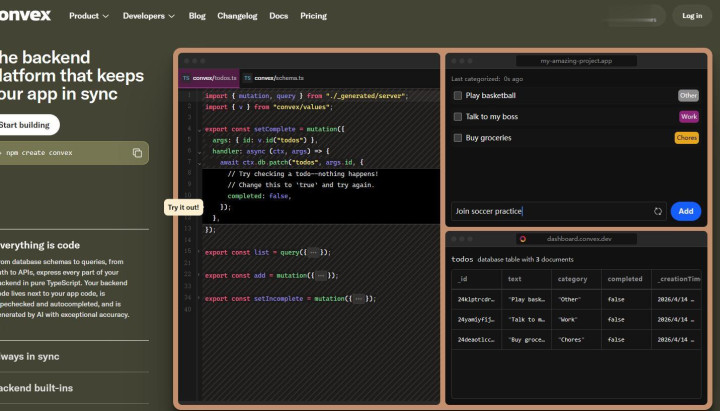Click the blue Add button
This screenshot has height=411, width=720.
(685, 211)
